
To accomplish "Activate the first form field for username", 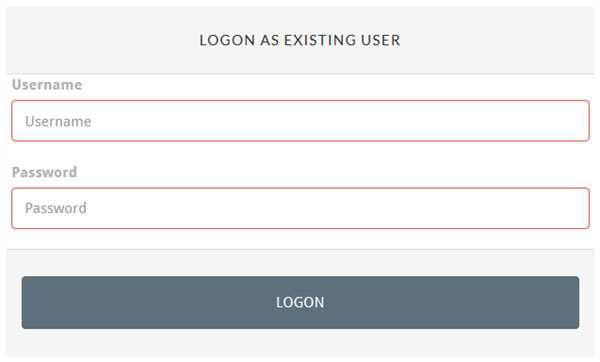I will (x=300, y=121).
